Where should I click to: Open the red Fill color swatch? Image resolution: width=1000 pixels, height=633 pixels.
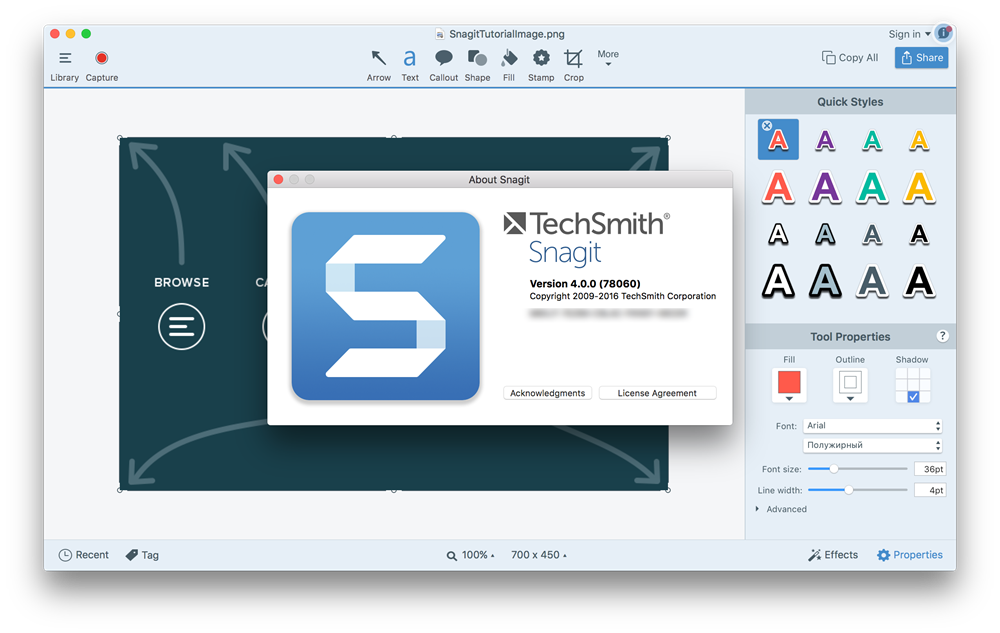tap(789, 385)
